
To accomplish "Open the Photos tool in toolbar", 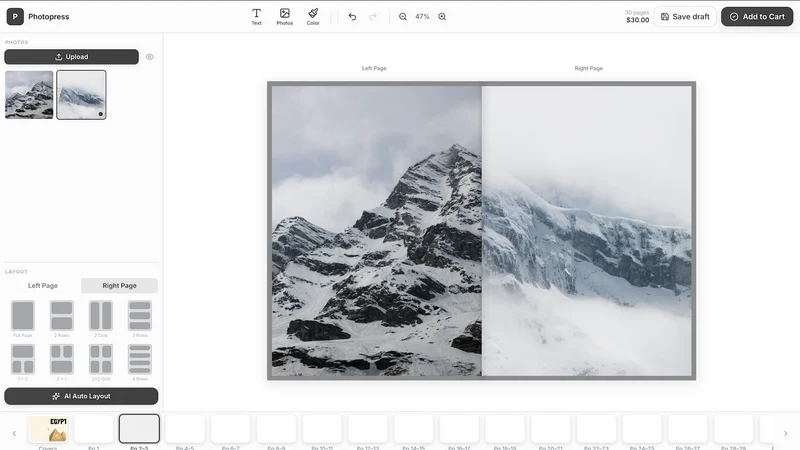I will pyautogui.click(x=285, y=16).
